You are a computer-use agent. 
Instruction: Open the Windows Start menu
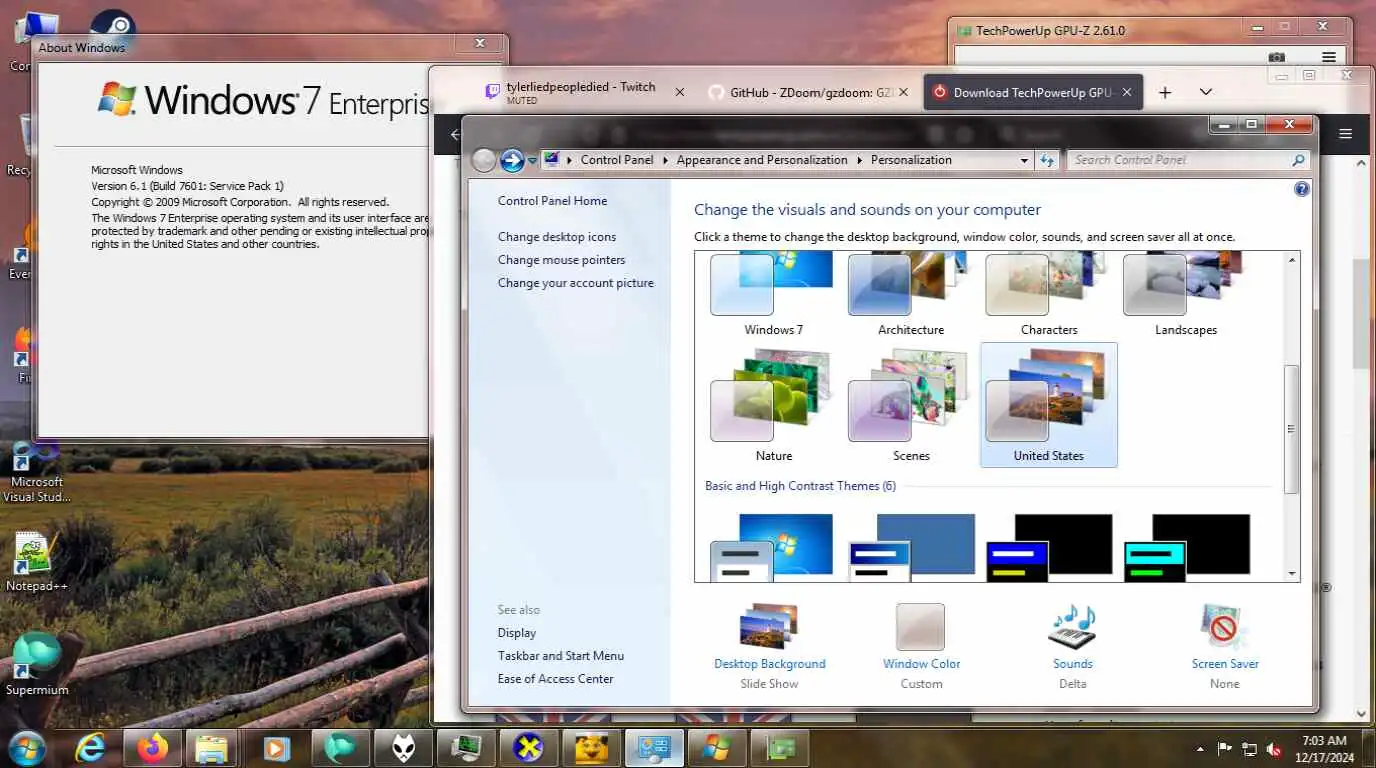click(x=27, y=747)
